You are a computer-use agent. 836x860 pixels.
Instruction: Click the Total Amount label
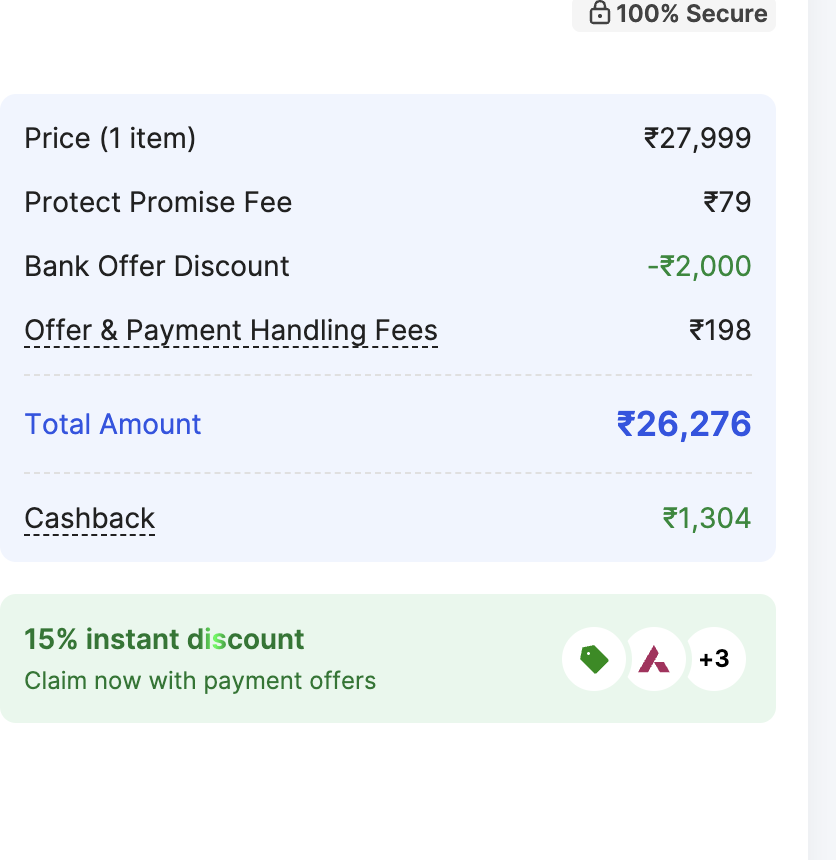113,424
